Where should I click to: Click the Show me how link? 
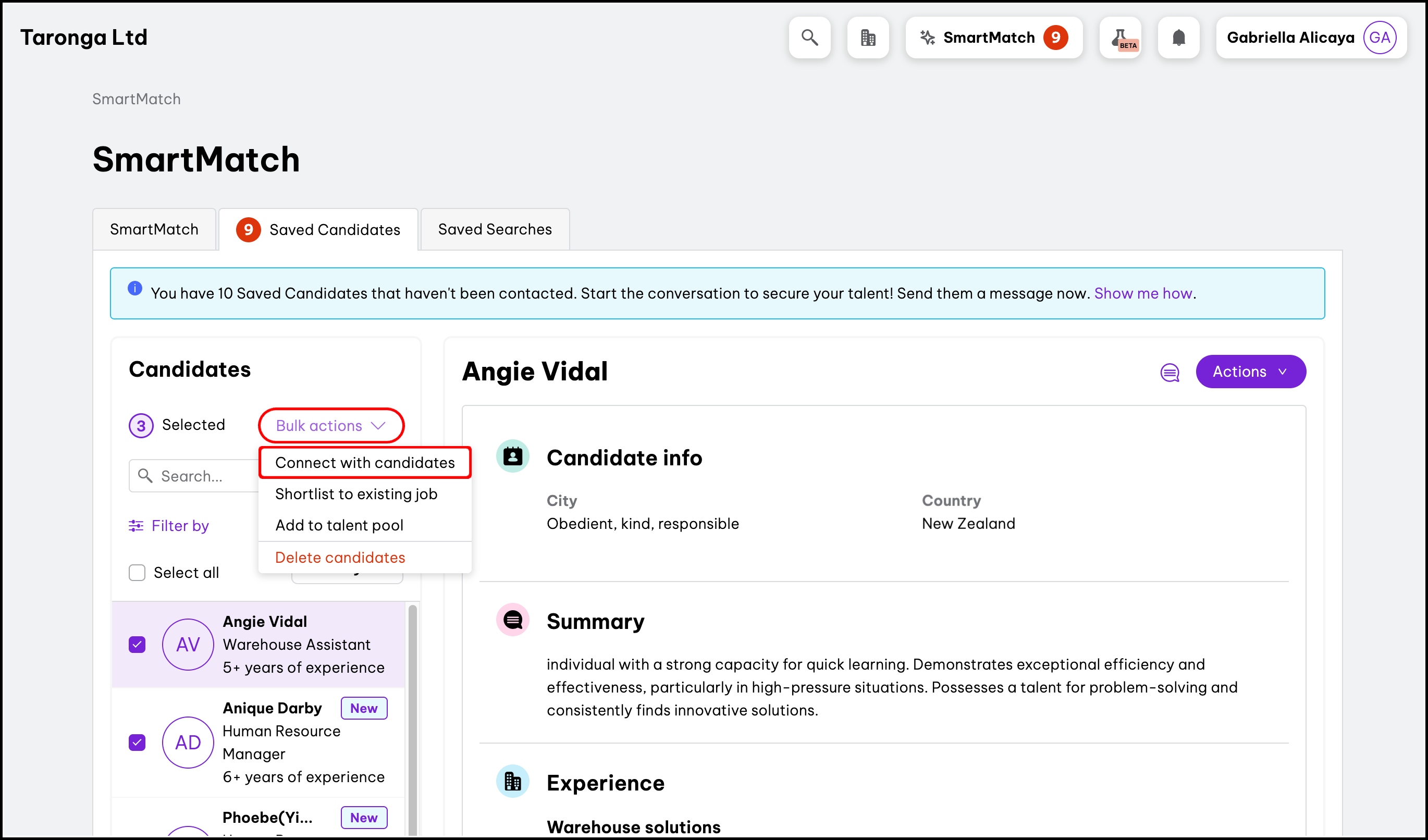(1143, 293)
